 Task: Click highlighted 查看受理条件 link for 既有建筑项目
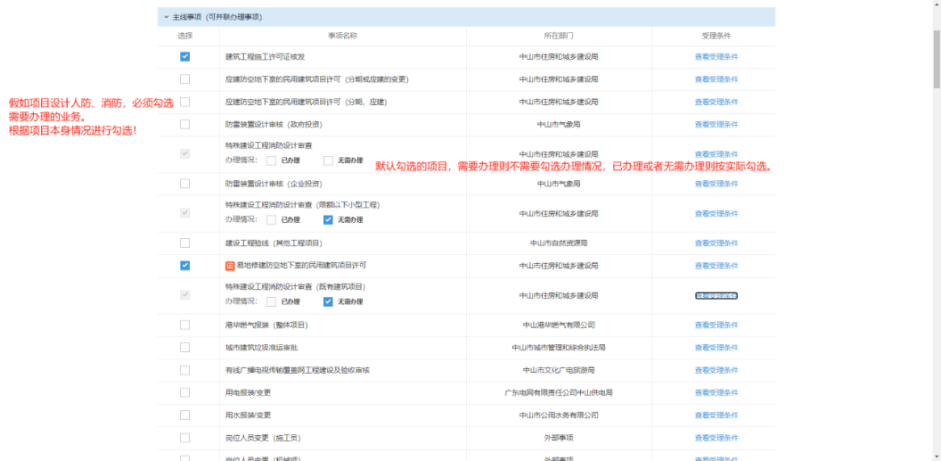(x=716, y=296)
